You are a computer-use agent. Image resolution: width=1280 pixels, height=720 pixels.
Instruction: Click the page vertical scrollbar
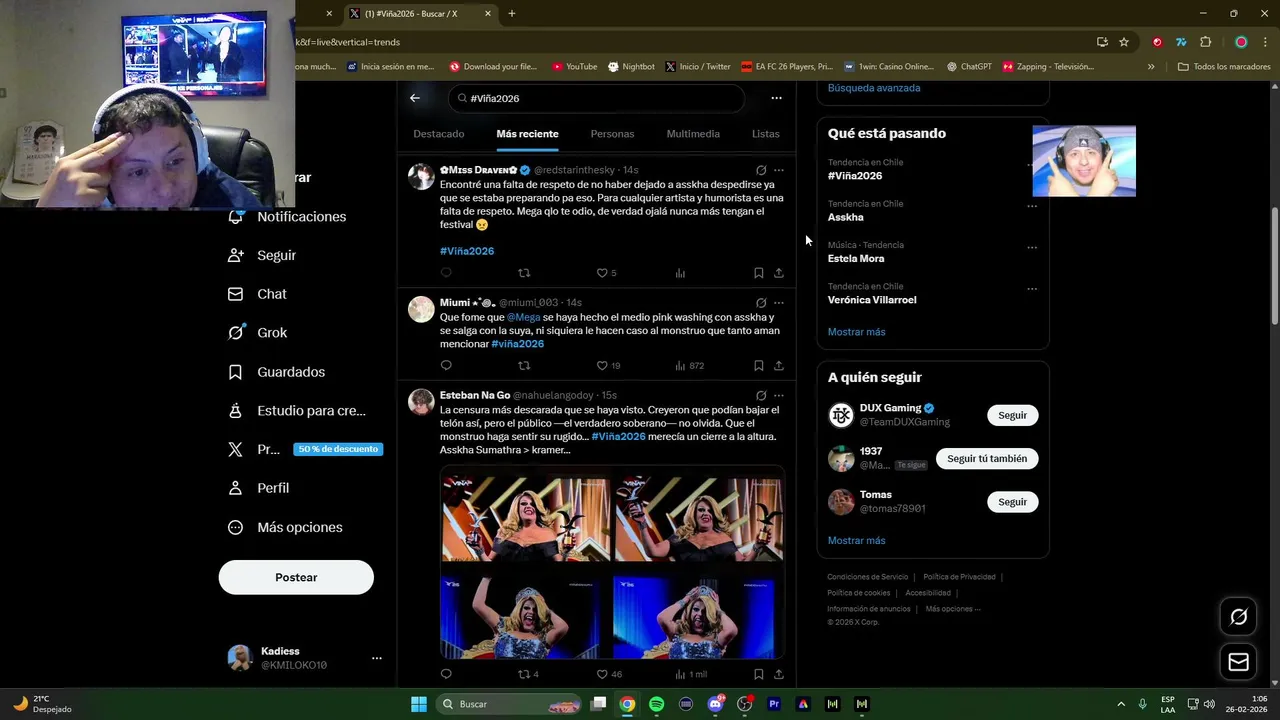click(1274, 265)
